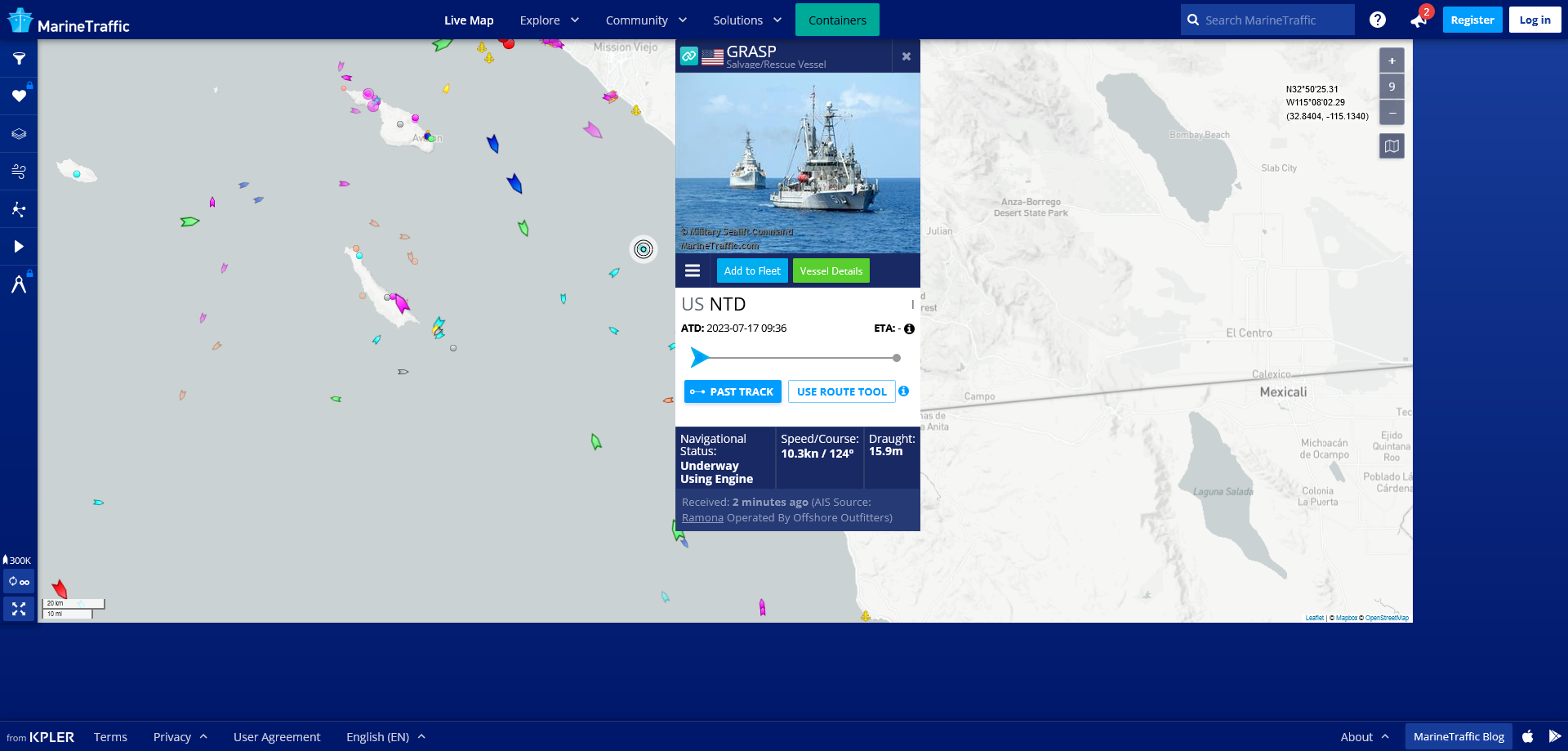Image resolution: width=1568 pixels, height=751 pixels.
Task: Click the Mapbox attribution link
Action: tap(1347, 618)
